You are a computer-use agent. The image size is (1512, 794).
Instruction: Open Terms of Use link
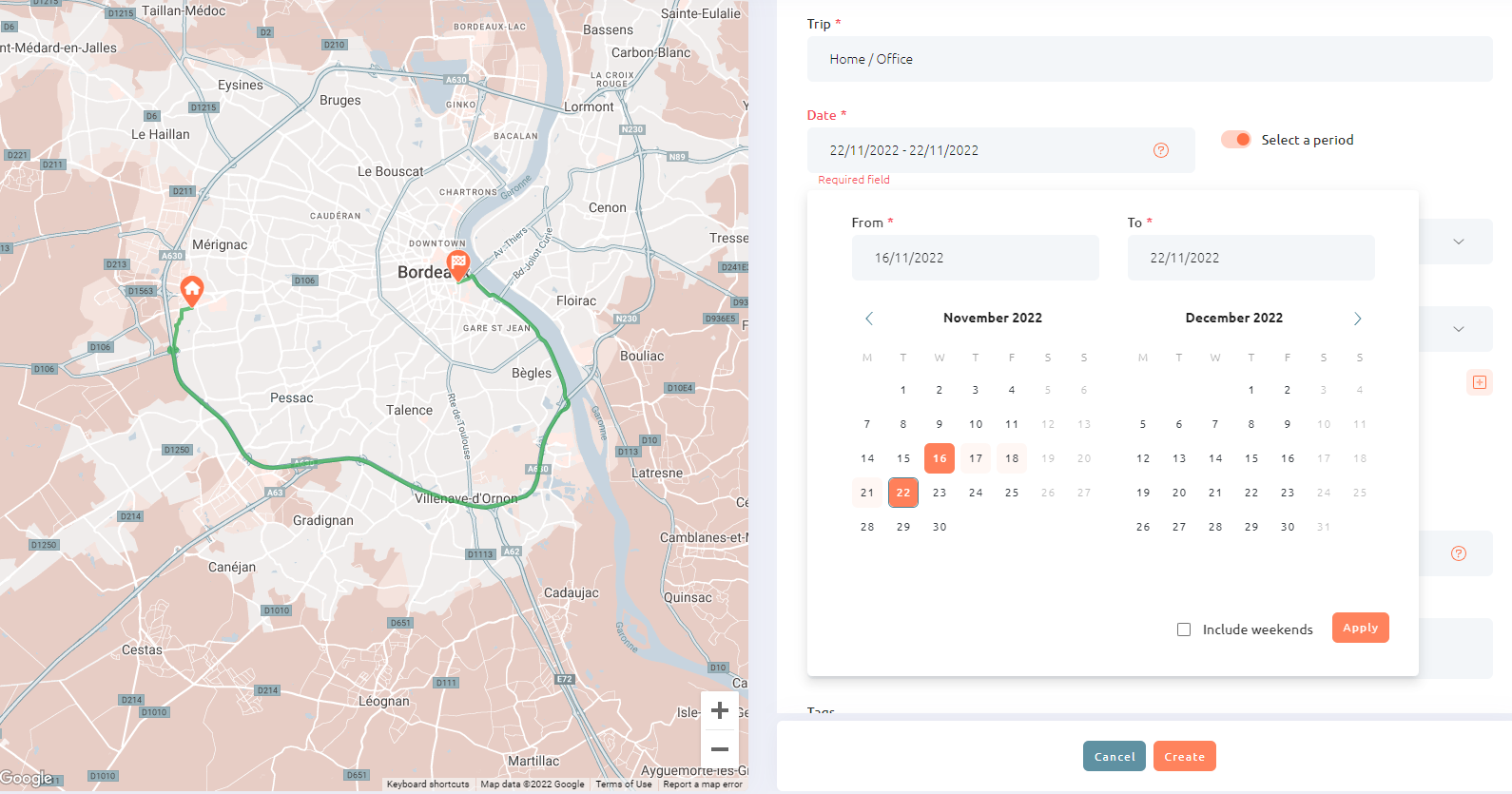point(624,784)
